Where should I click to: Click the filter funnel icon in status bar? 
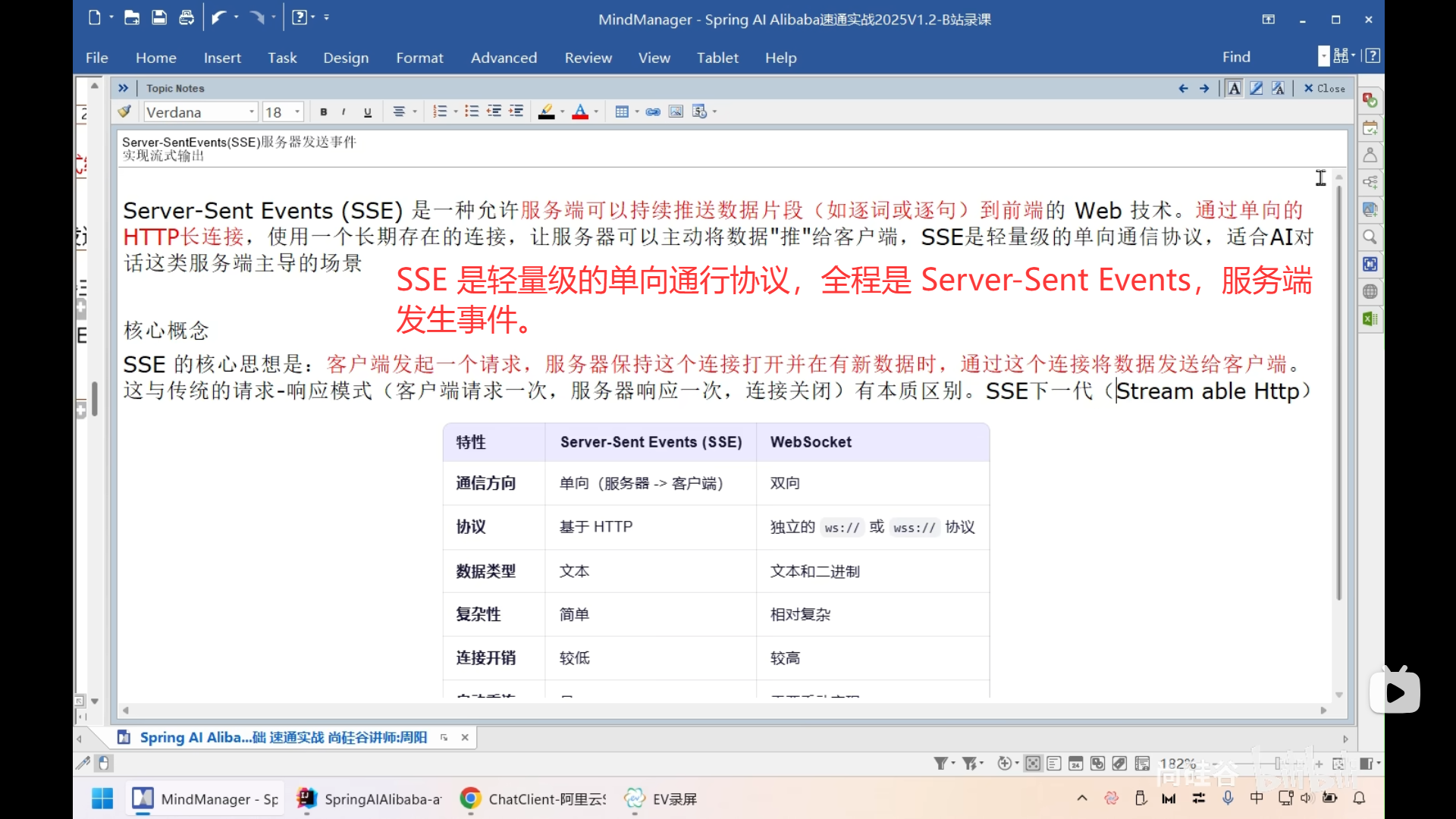(940, 764)
